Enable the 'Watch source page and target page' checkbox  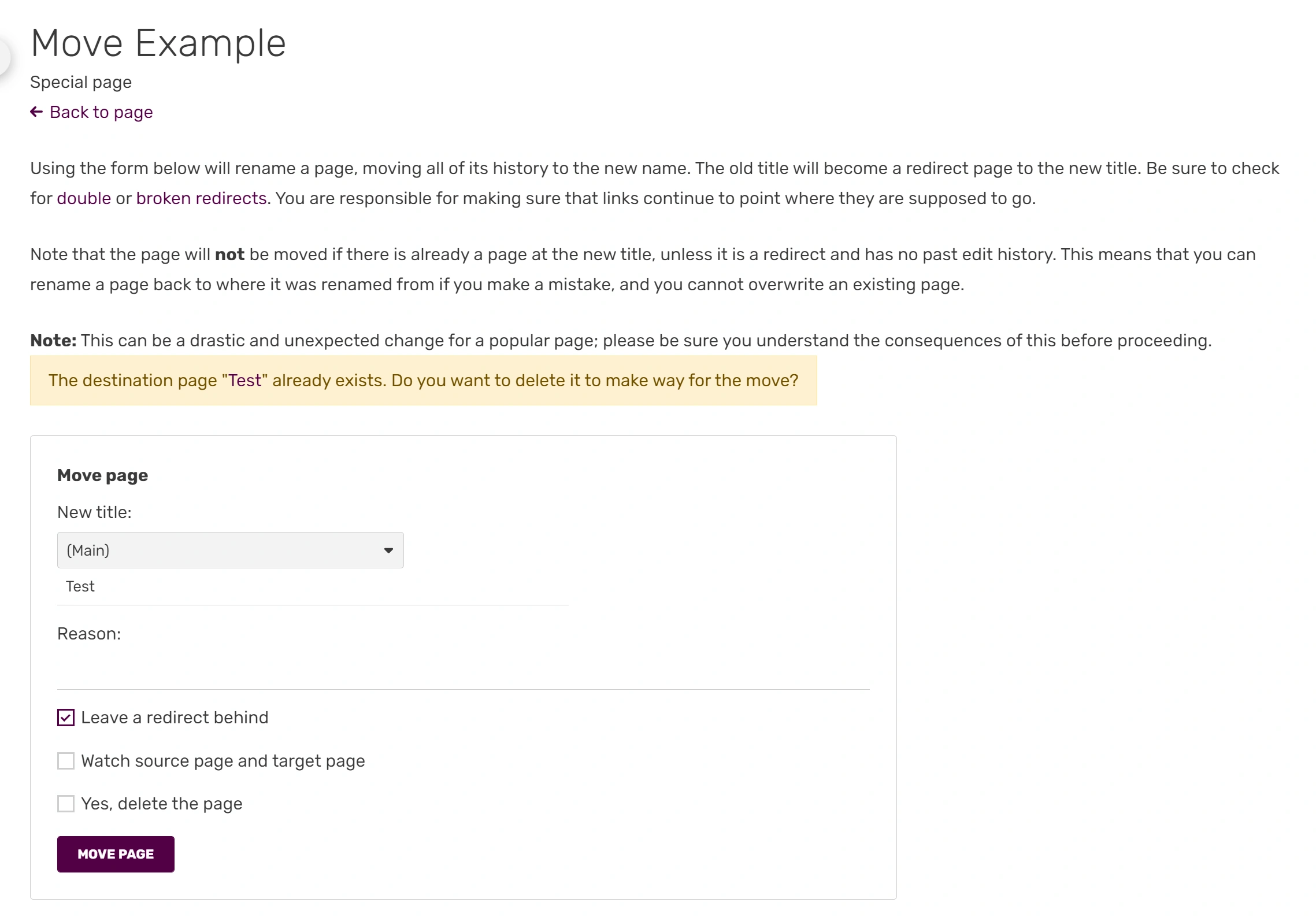coord(66,761)
